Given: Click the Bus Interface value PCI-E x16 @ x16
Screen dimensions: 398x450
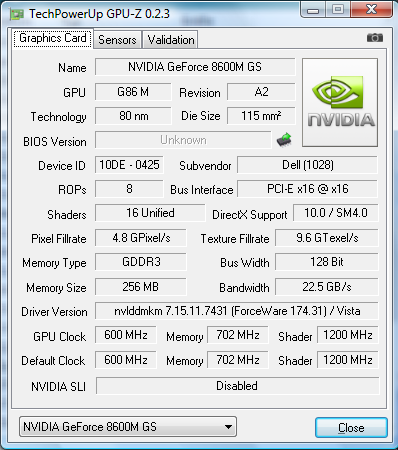Looking at the screenshot, I should pos(307,189).
